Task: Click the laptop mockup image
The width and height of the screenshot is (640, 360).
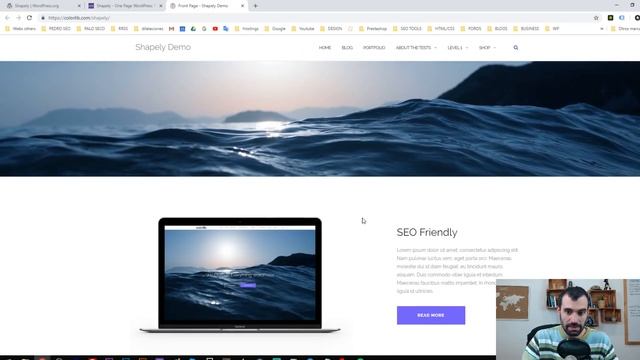Action: (x=240, y=276)
